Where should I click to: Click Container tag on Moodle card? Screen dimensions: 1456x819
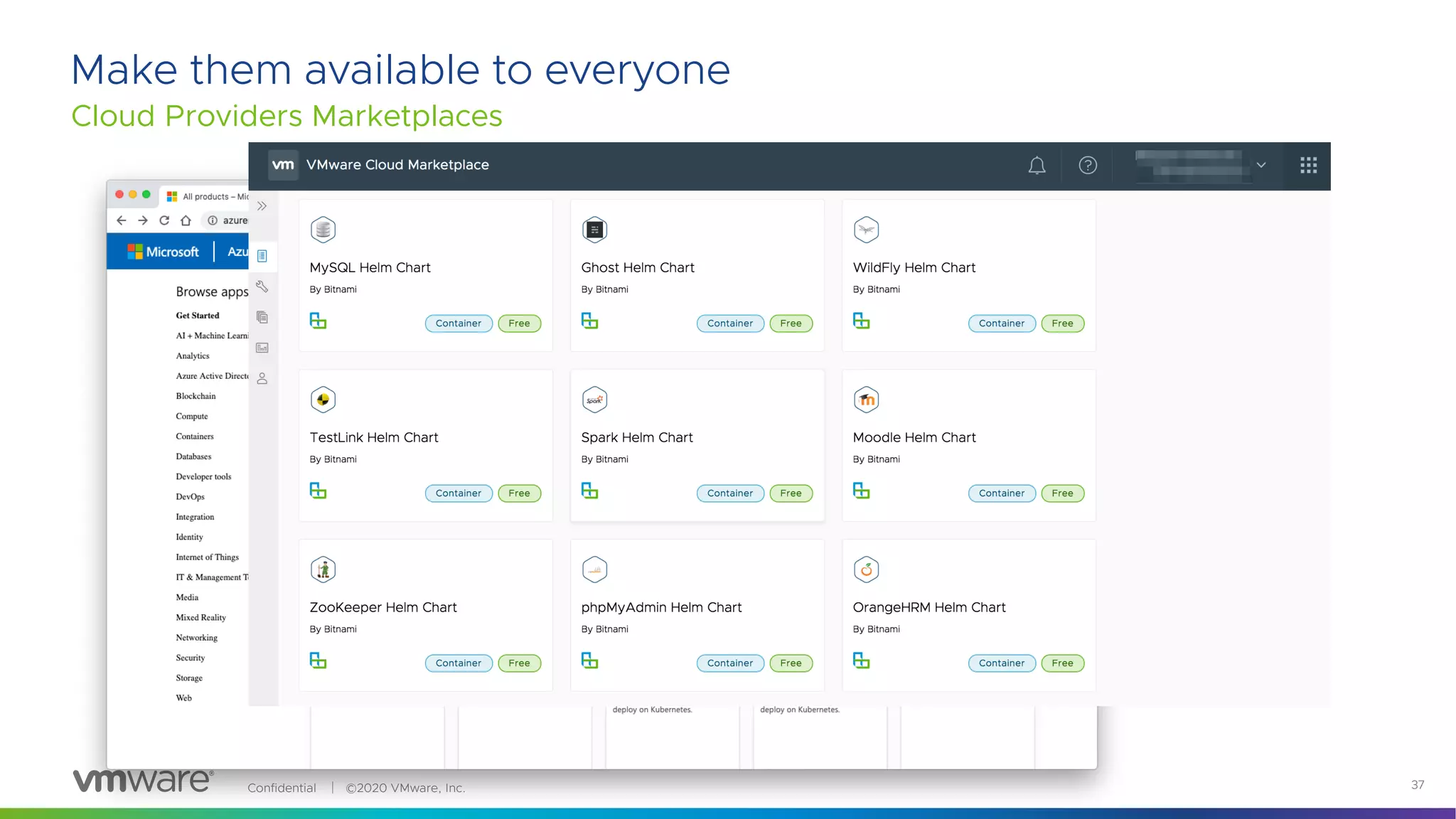point(1002,493)
